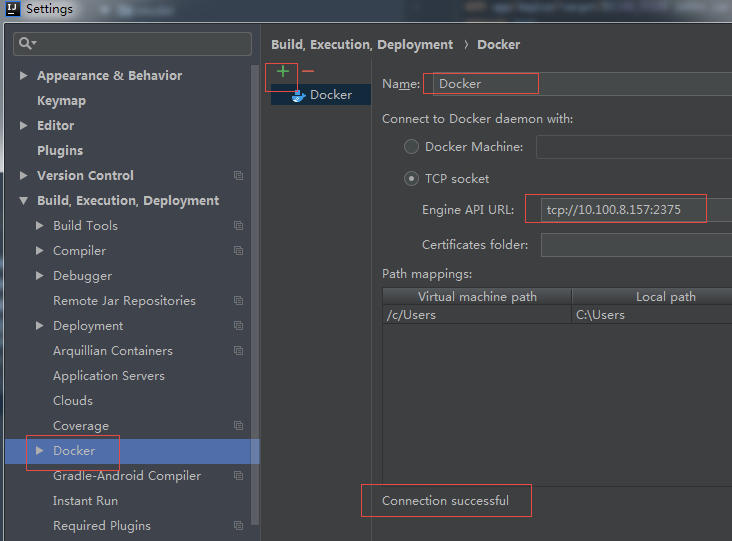Expand the Docker settings node
Screen dimensions: 732x541
click(40, 450)
